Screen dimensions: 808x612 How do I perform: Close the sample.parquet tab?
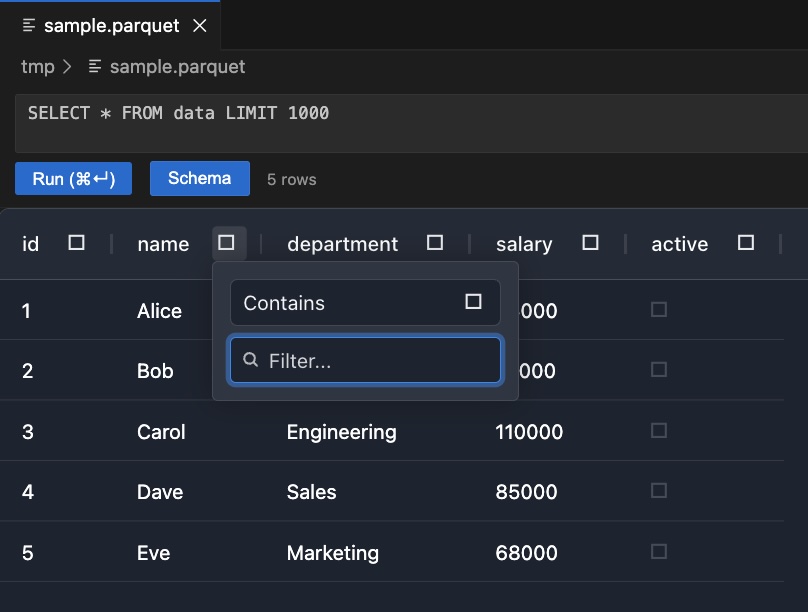[x=199, y=25]
